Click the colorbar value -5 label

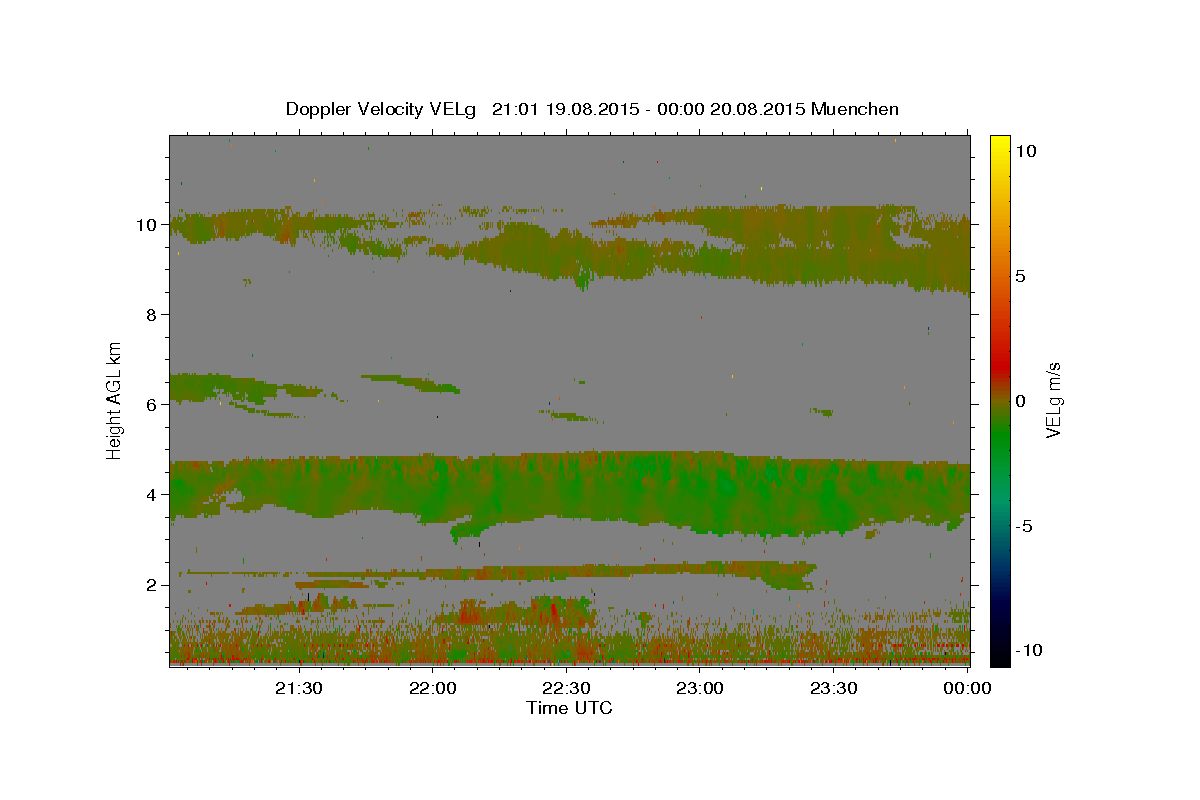point(1024,526)
